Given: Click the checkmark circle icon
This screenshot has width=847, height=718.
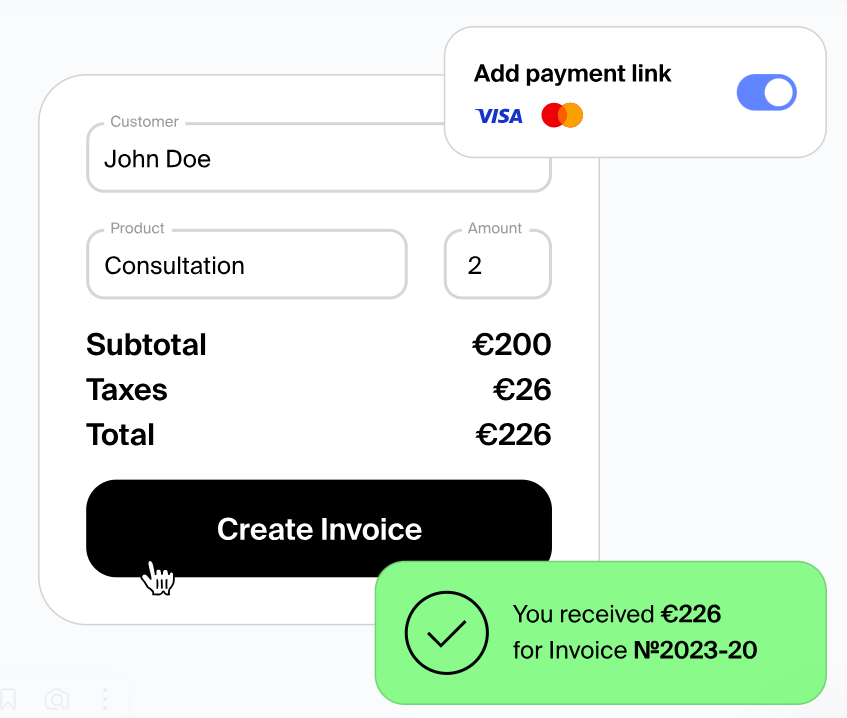Looking at the screenshot, I should coord(446,632).
